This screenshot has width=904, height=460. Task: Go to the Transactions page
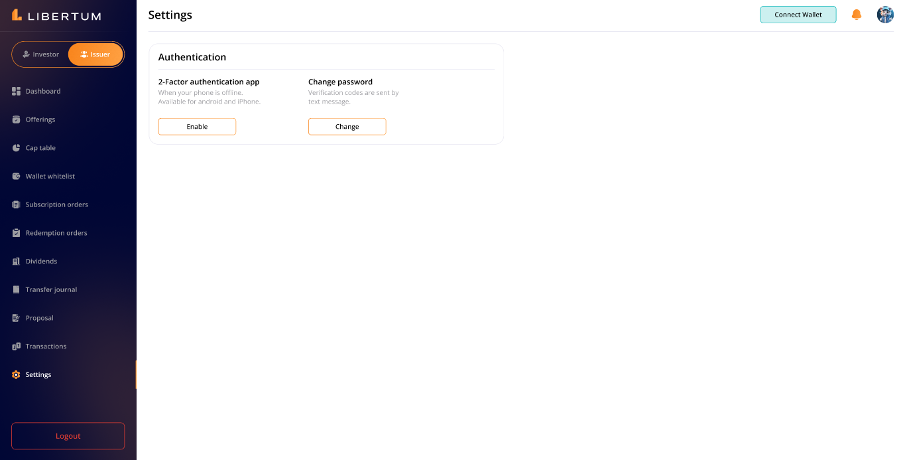(46, 346)
